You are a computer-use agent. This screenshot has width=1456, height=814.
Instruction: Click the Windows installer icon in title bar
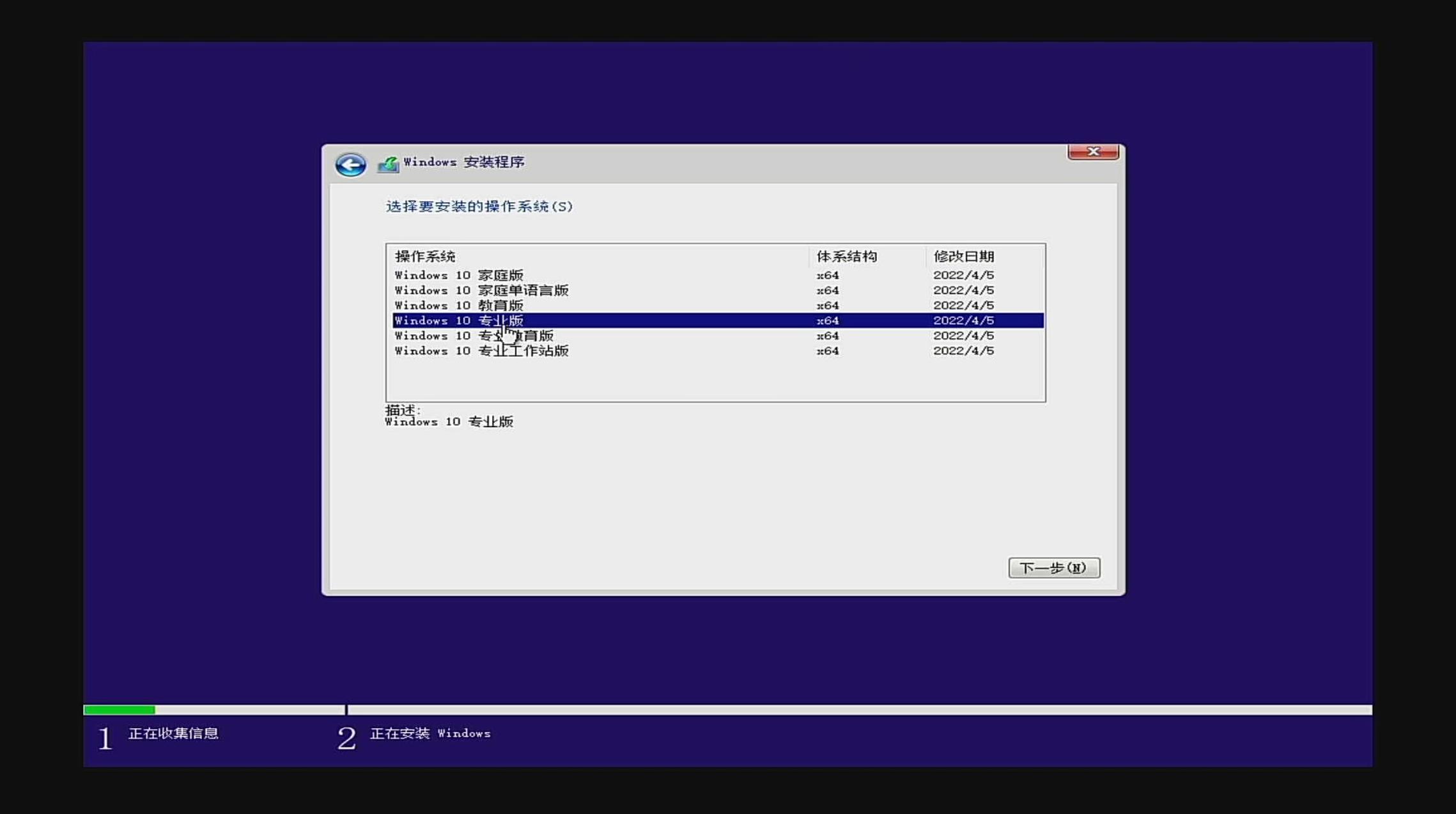[387, 162]
